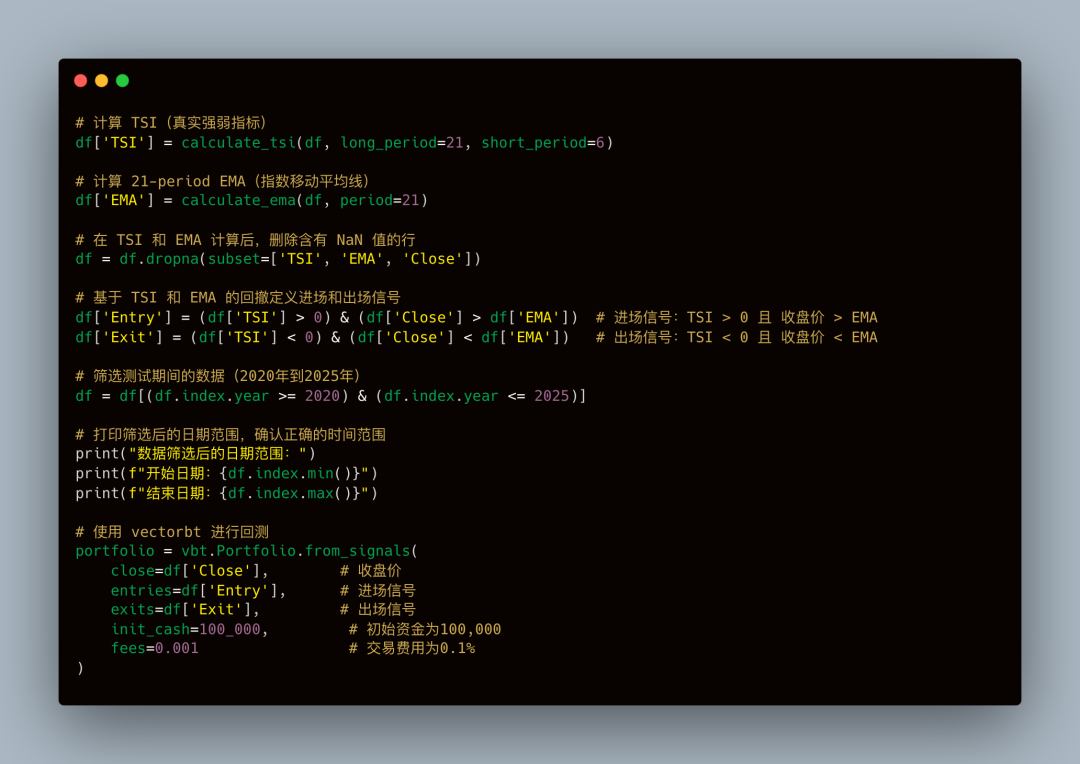Click the number 2025 in year filter
Image resolution: width=1080 pixels, height=764 pixels.
(x=552, y=396)
